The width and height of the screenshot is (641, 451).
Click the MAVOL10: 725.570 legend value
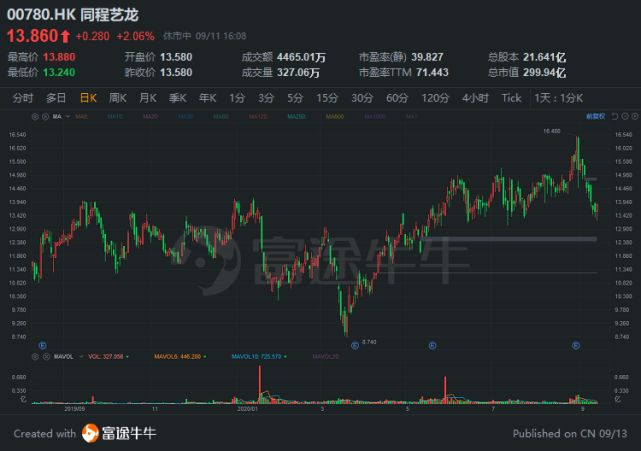pos(256,357)
